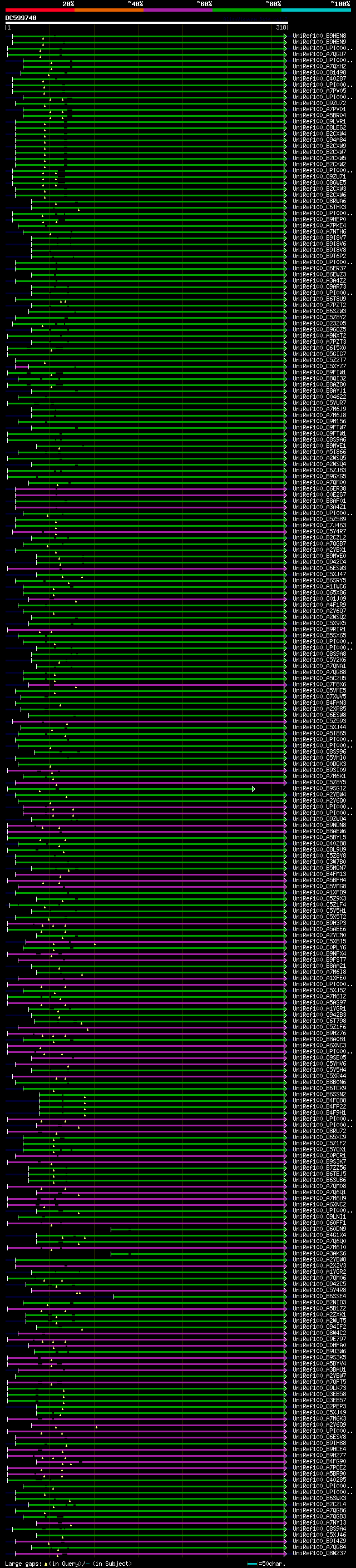Open hit UniRef100_C5Y4R7
This screenshot has width=356, height=1568.
(319, 531)
